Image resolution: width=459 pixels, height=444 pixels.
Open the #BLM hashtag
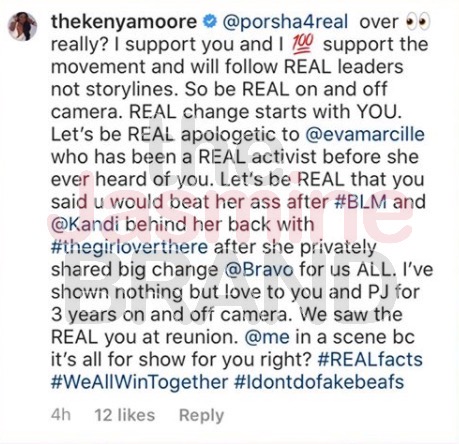(361, 202)
